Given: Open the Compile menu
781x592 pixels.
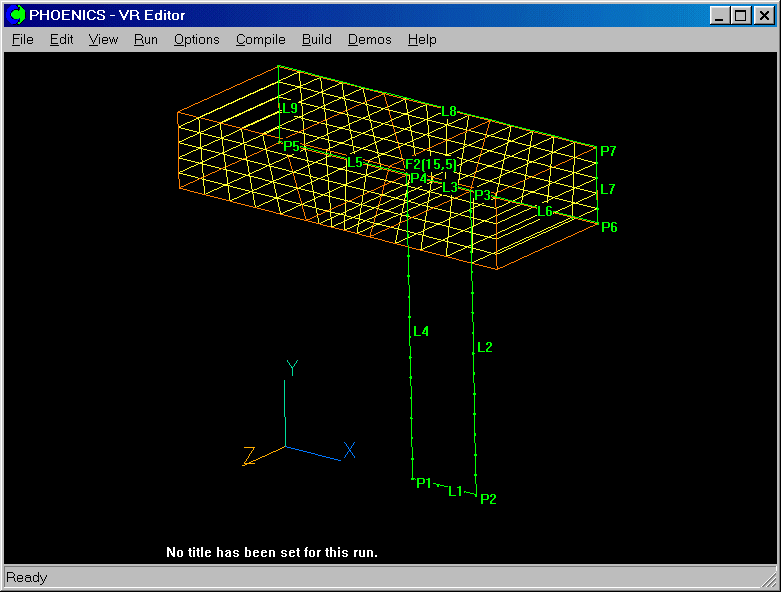Looking at the screenshot, I should pos(260,40).
